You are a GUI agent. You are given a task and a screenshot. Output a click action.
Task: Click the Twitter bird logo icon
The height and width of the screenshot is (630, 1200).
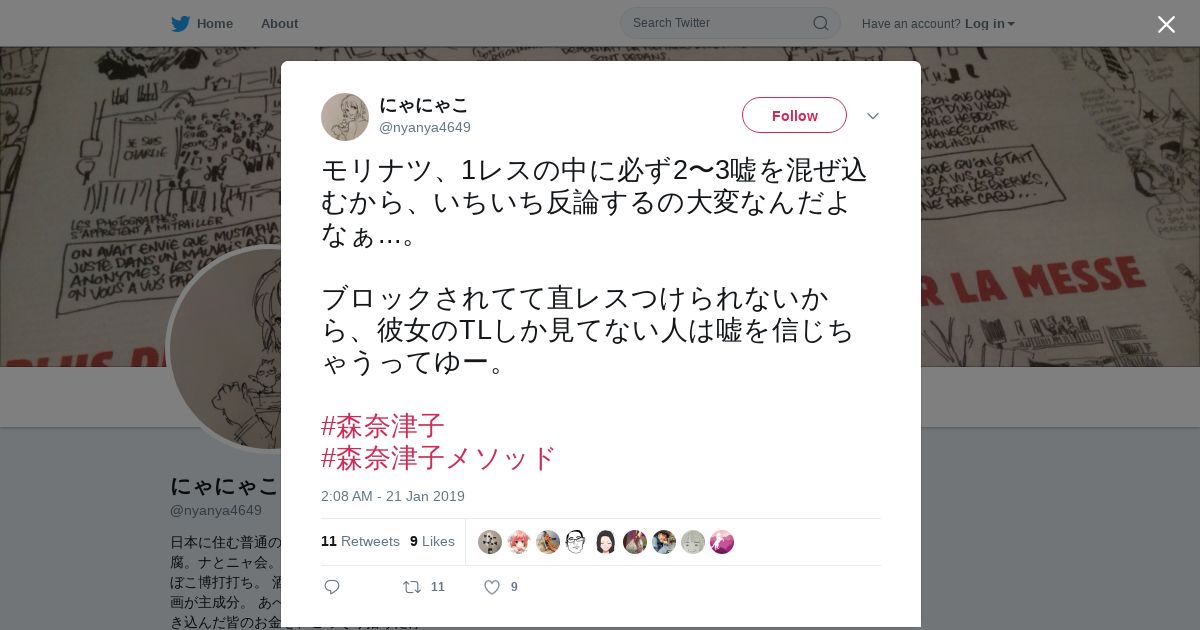(x=180, y=23)
